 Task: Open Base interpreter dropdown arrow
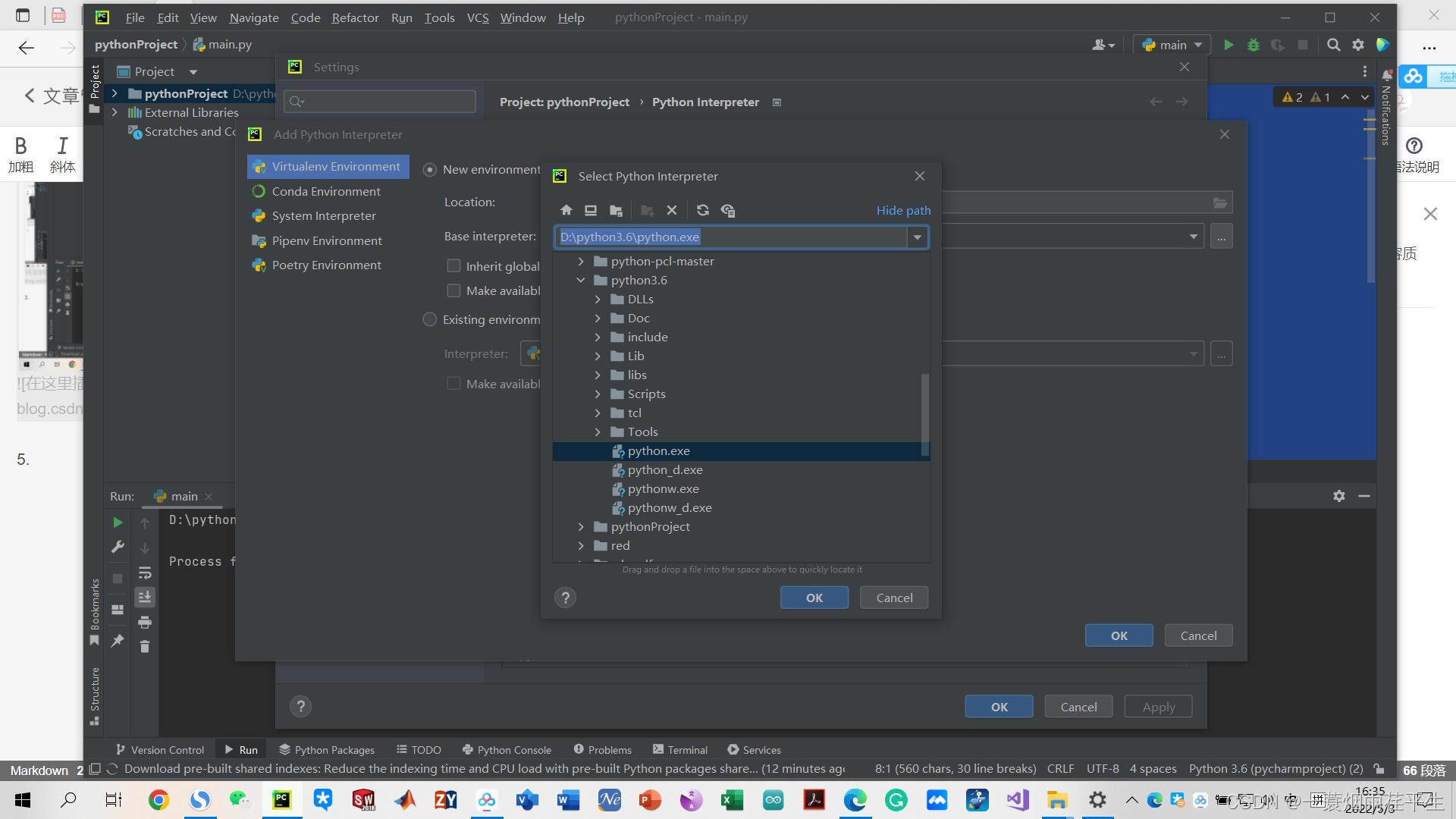pos(1194,237)
